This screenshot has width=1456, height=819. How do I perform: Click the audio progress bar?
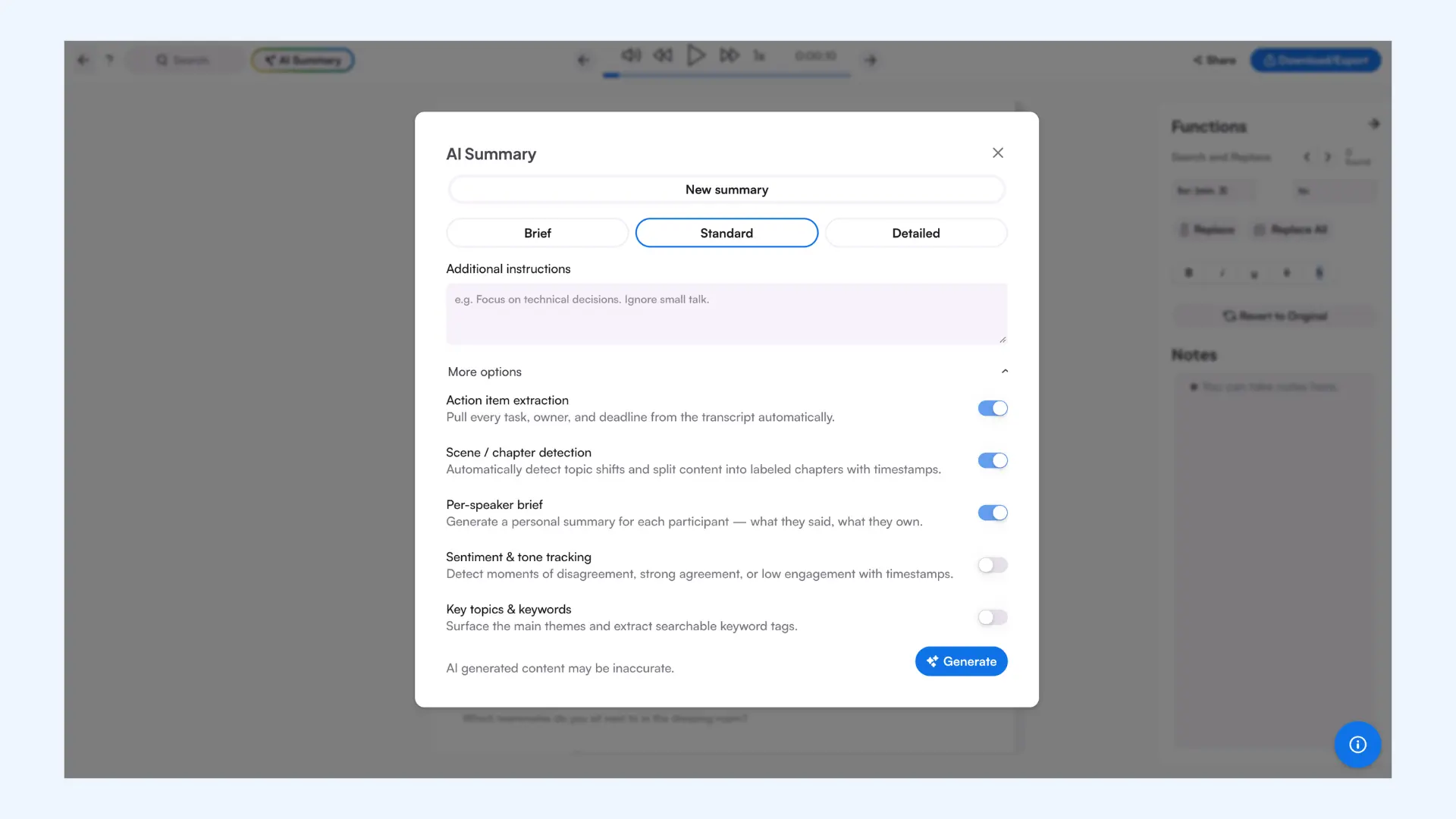click(726, 75)
